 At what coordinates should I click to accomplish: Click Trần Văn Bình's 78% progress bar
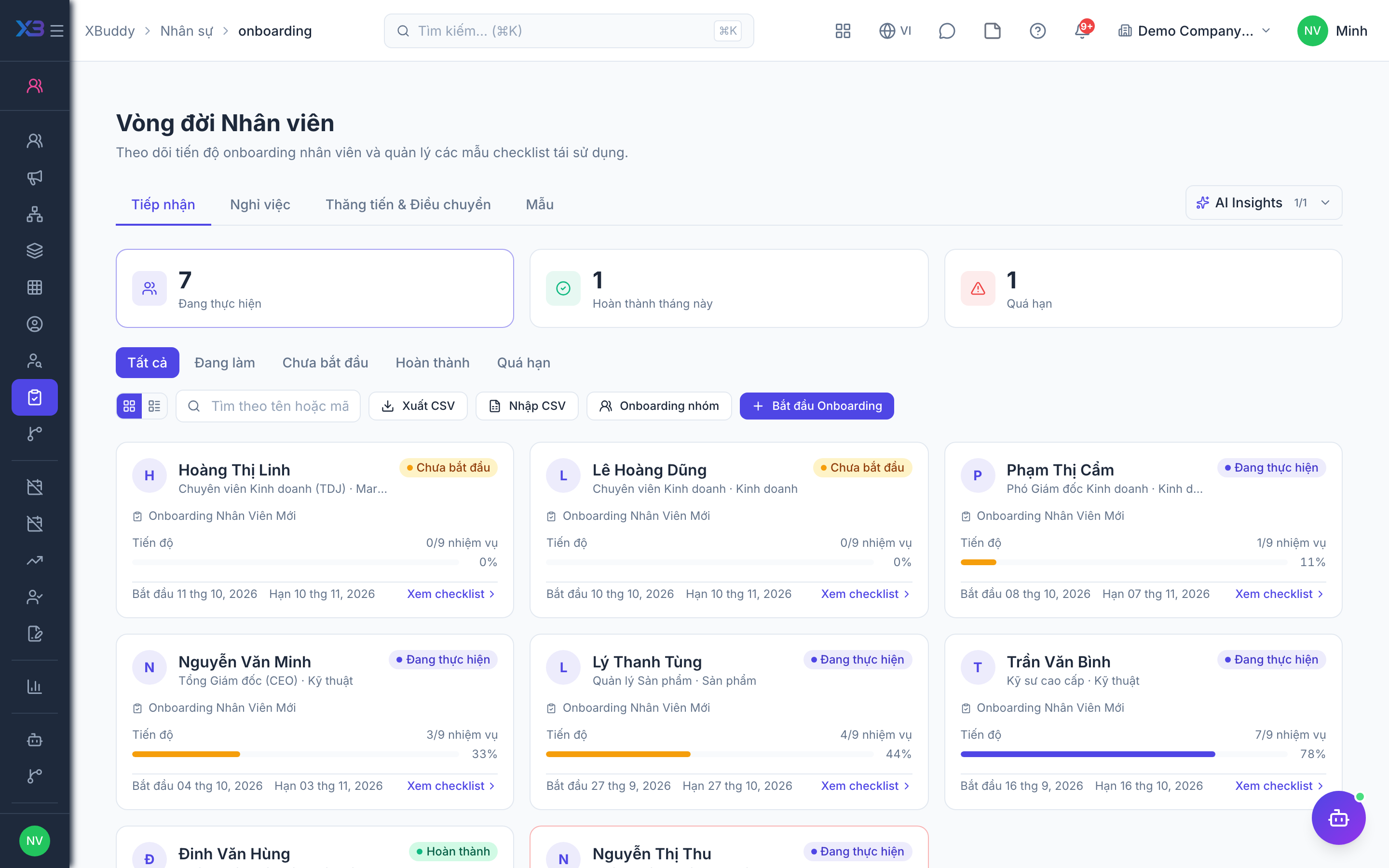(1124, 754)
